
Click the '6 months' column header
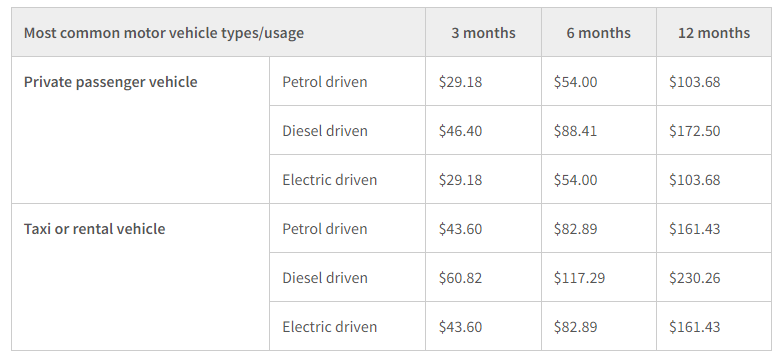598,33
